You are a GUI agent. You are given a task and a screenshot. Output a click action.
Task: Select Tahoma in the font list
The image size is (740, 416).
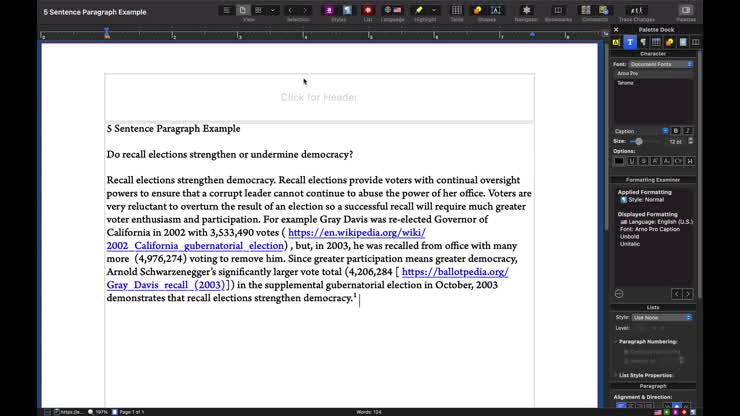[625, 83]
